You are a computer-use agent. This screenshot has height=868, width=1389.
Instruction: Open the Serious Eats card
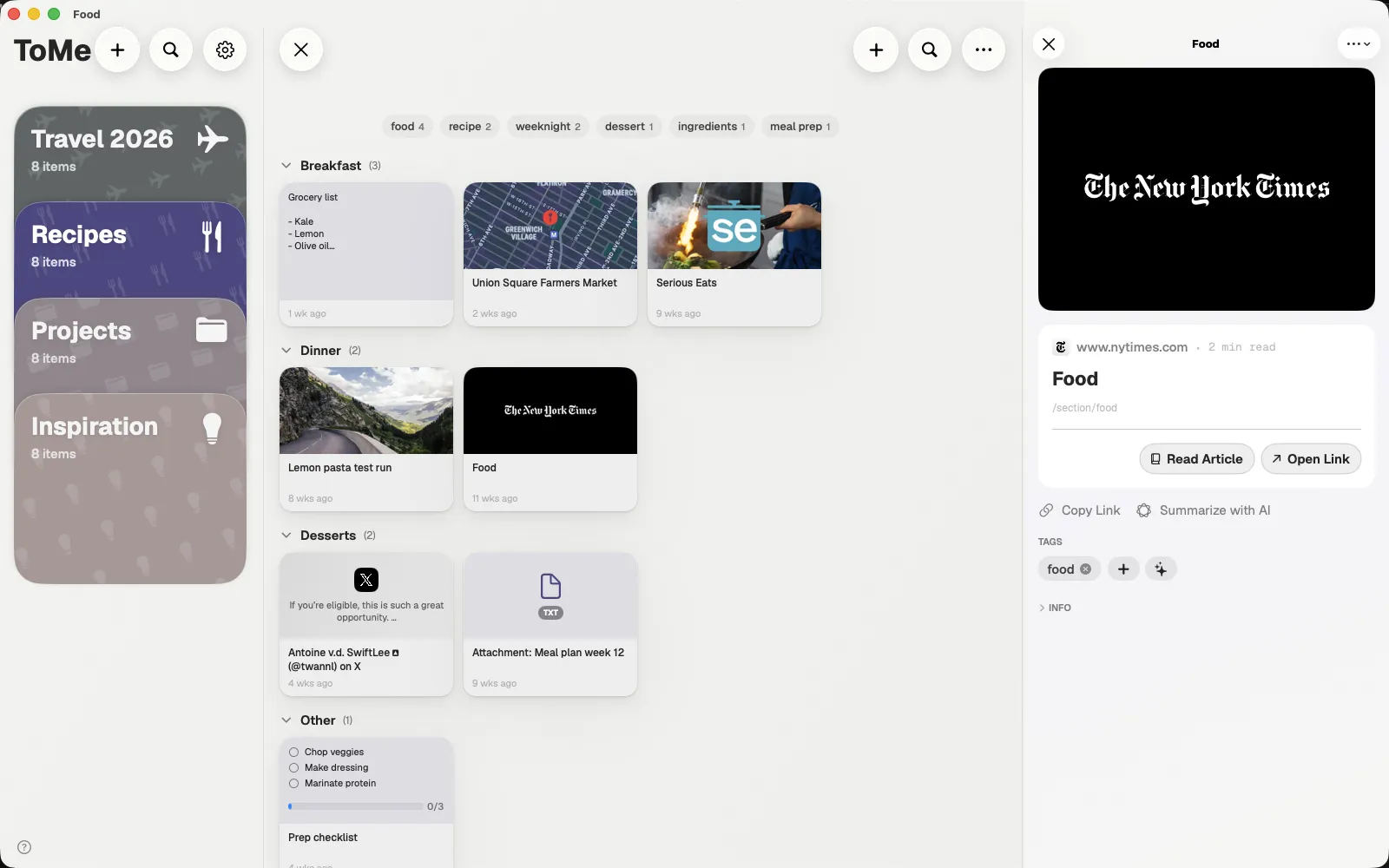pos(734,254)
